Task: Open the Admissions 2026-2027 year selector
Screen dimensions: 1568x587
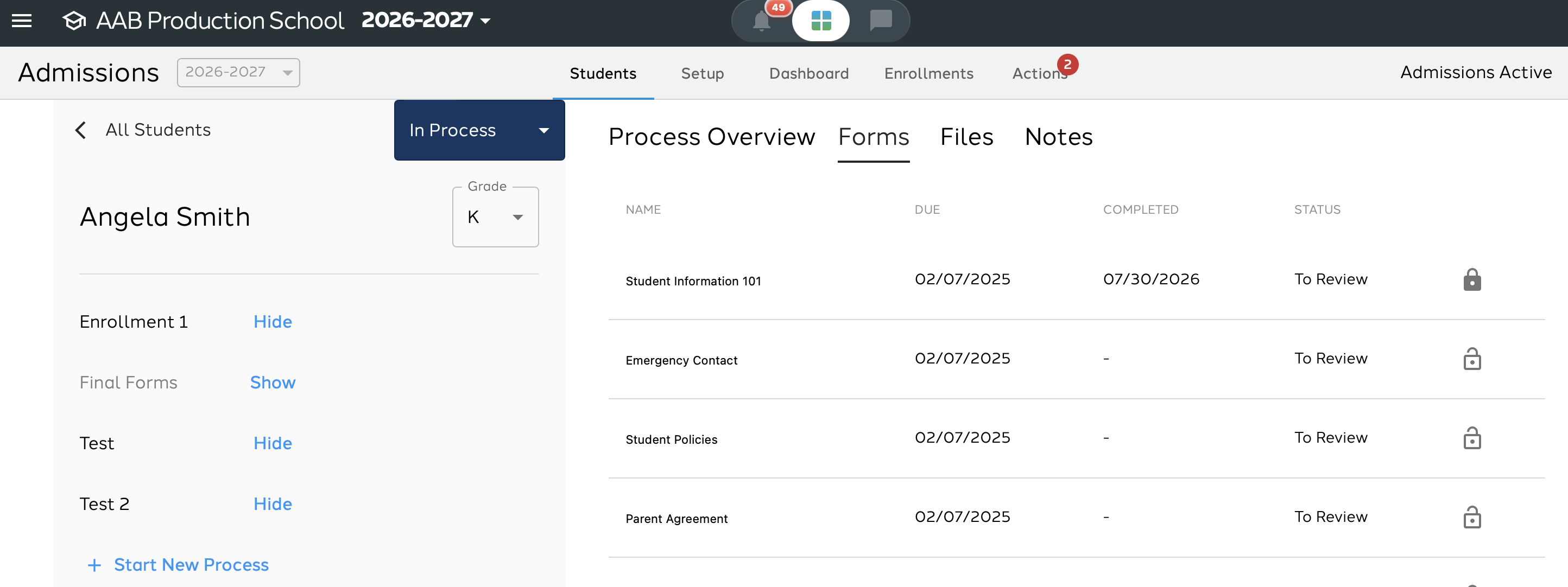Action: 238,72
